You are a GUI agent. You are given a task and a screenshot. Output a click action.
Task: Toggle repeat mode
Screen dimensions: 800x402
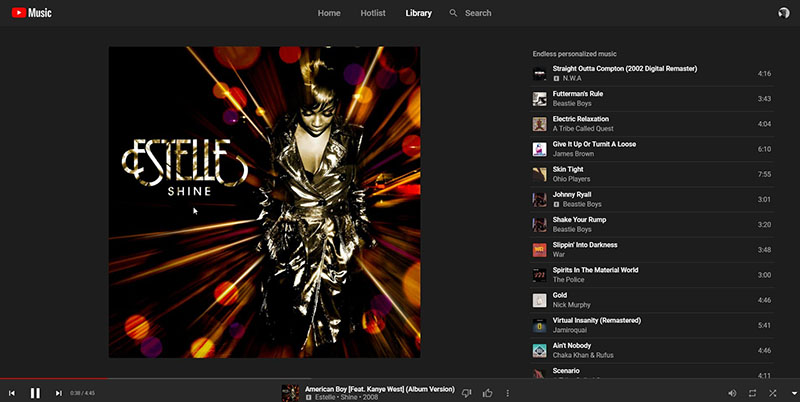(753, 393)
